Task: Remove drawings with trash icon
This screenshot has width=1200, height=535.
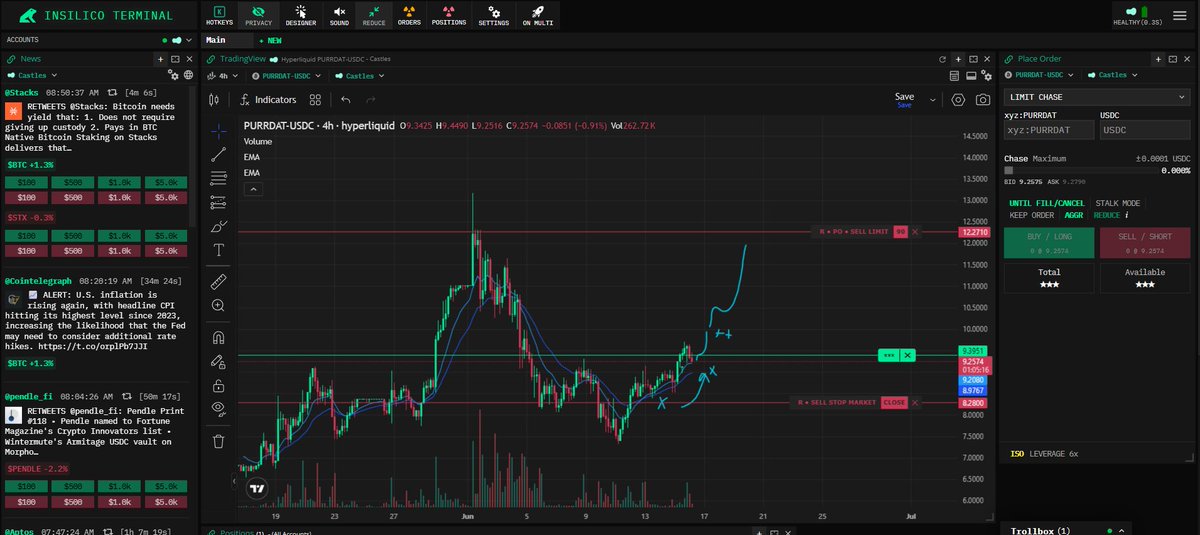Action: click(219, 440)
